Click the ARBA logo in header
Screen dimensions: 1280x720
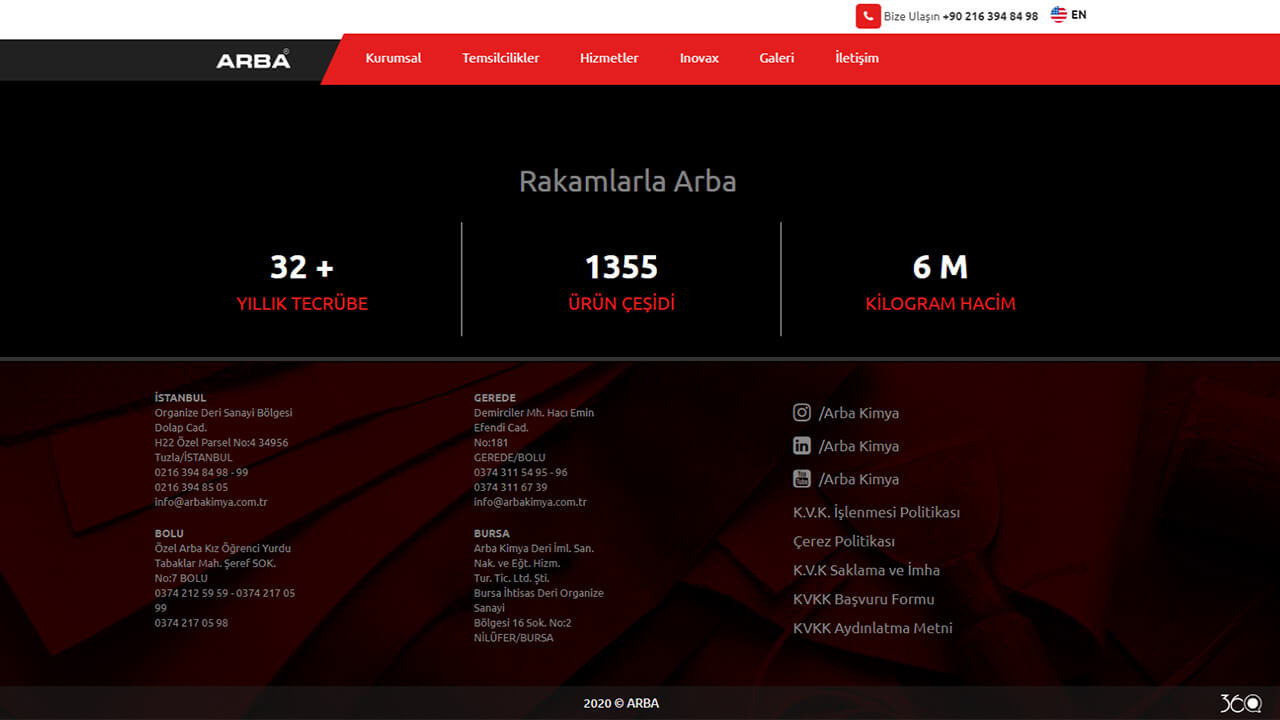click(253, 60)
